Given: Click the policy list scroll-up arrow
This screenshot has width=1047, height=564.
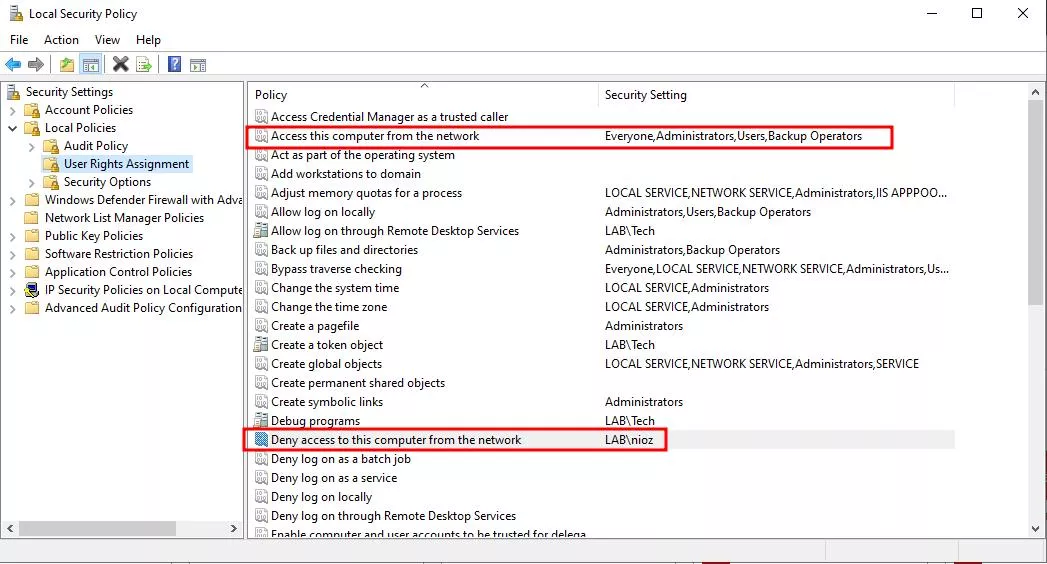Looking at the screenshot, I should coord(1035,92).
